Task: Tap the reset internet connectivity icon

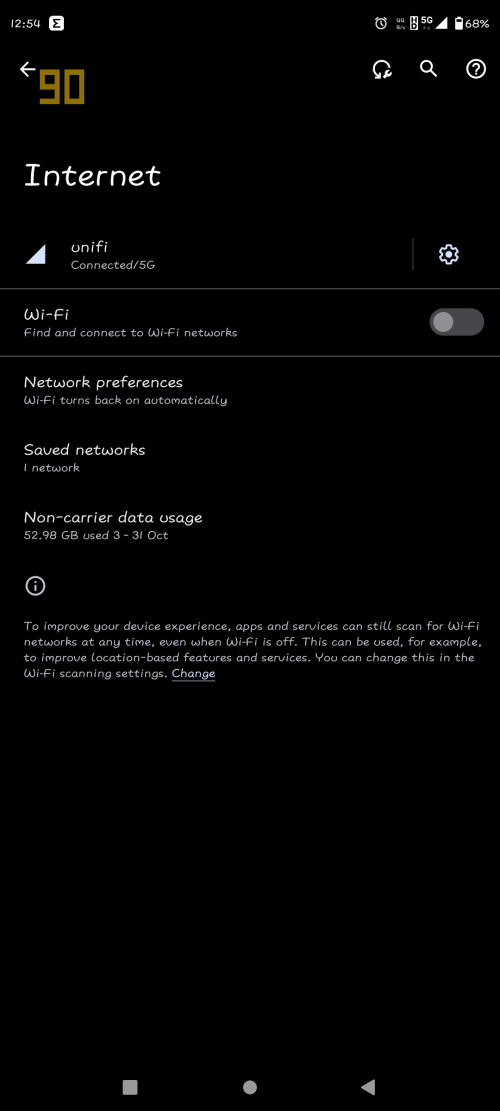Action: (382, 69)
